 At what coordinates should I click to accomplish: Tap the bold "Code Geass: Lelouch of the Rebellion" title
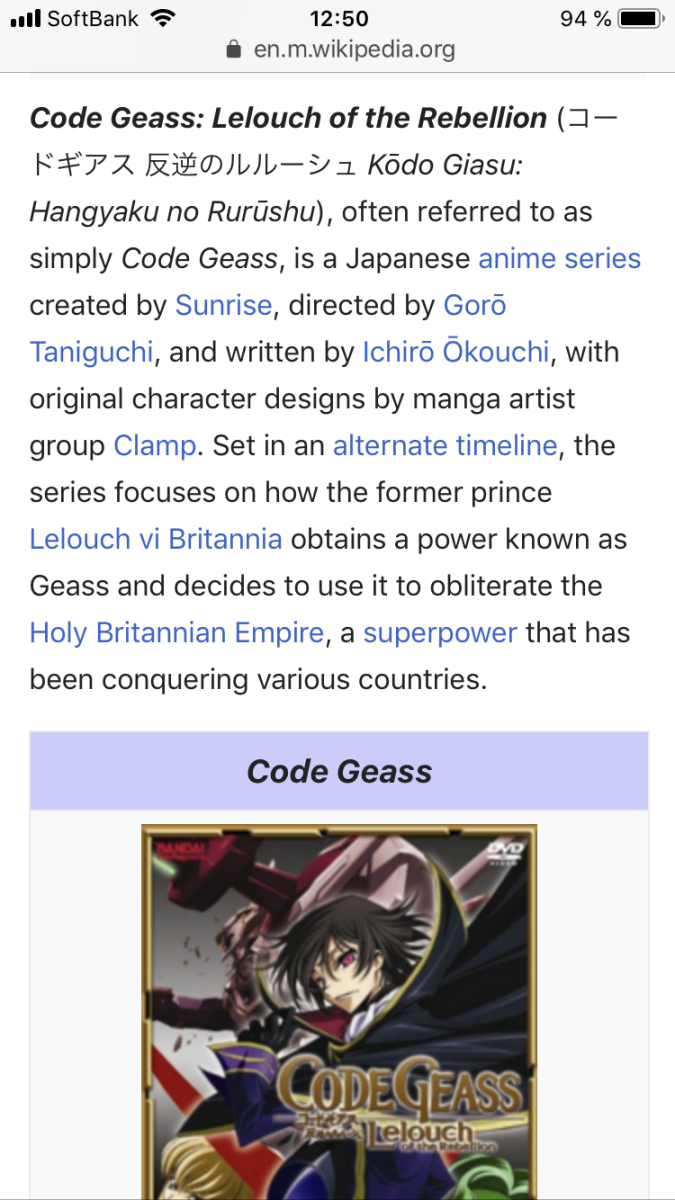click(x=288, y=118)
